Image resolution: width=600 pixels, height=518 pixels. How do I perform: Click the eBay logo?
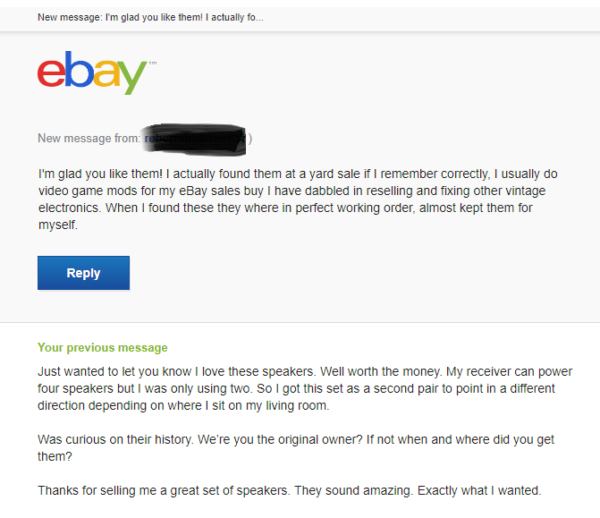click(96, 73)
